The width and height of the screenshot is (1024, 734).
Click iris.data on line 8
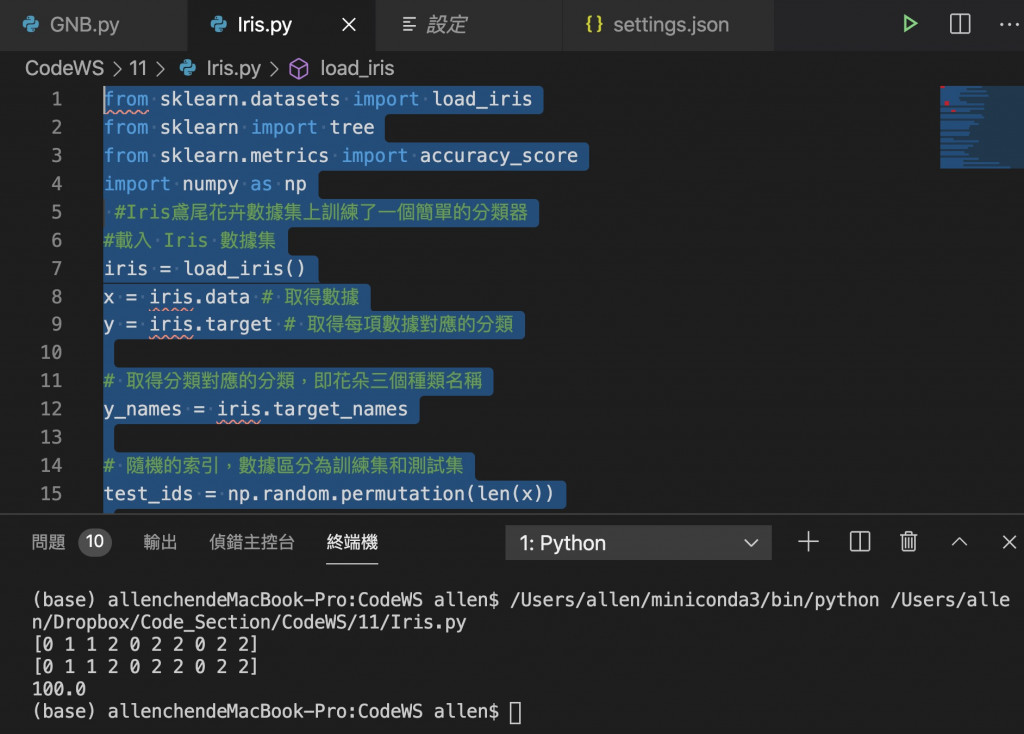[x=199, y=297]
